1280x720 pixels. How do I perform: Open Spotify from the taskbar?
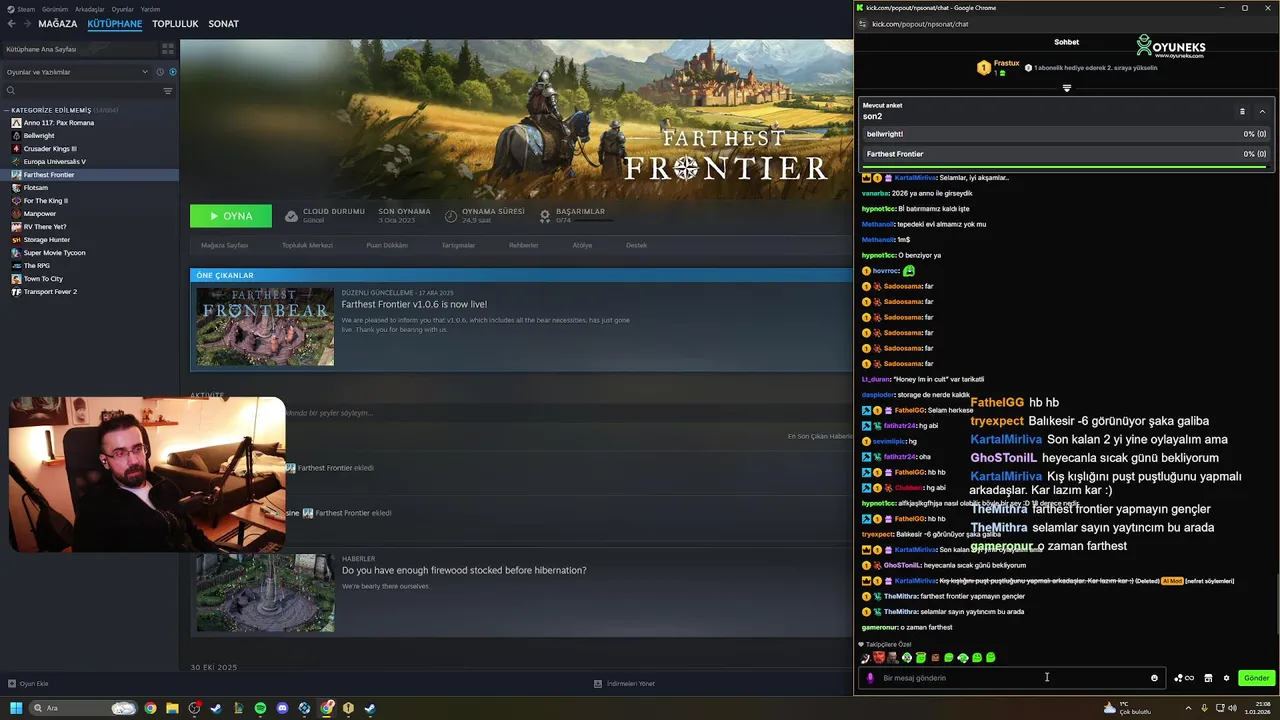tap(260, 708)
